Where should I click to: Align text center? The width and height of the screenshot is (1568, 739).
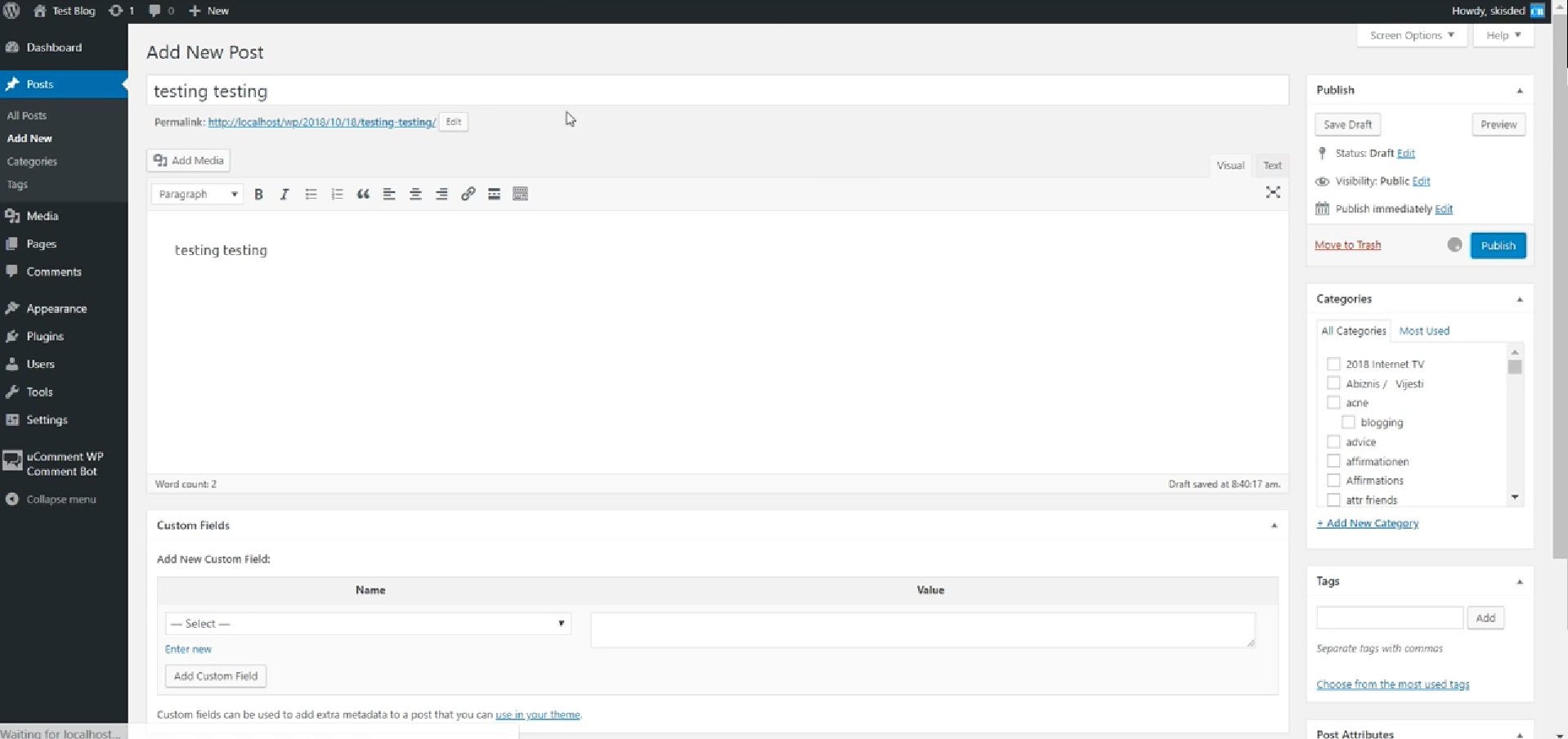(x=415, y=194)
